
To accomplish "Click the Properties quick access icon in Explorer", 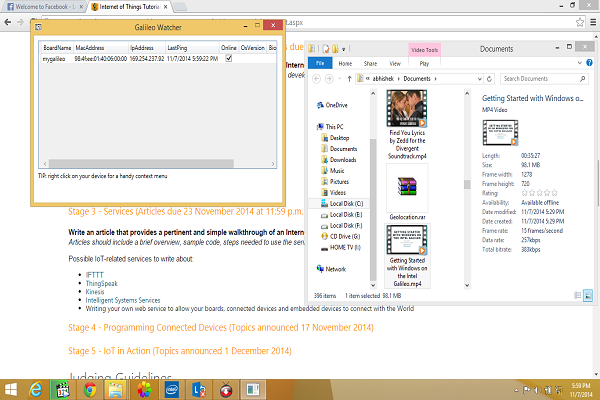I will (326, 49).
